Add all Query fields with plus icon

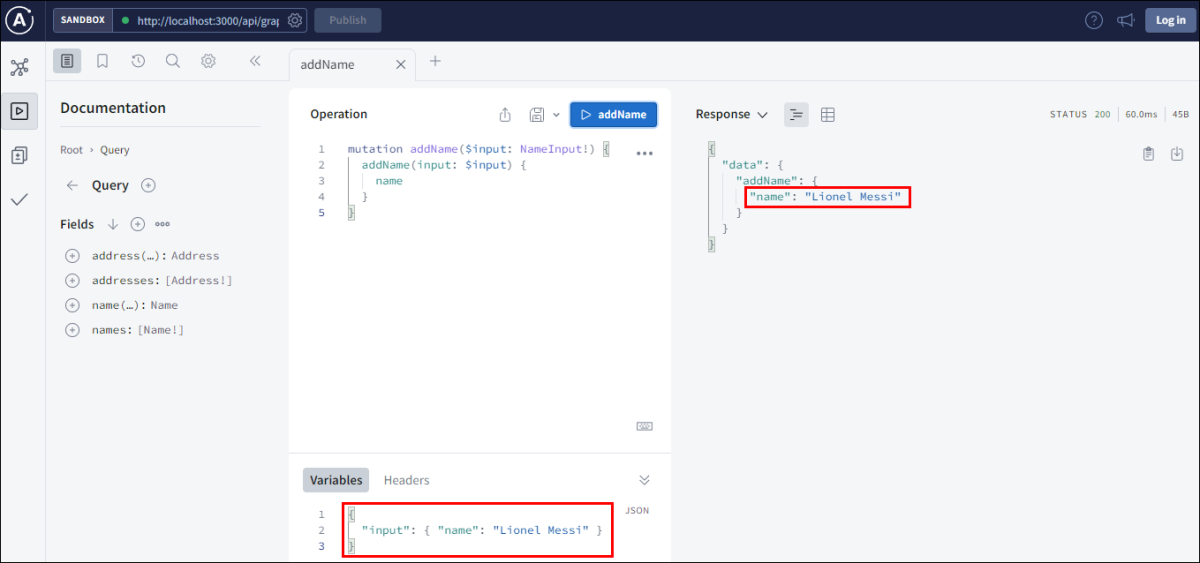pyautogui.click(x=148, y=185)
